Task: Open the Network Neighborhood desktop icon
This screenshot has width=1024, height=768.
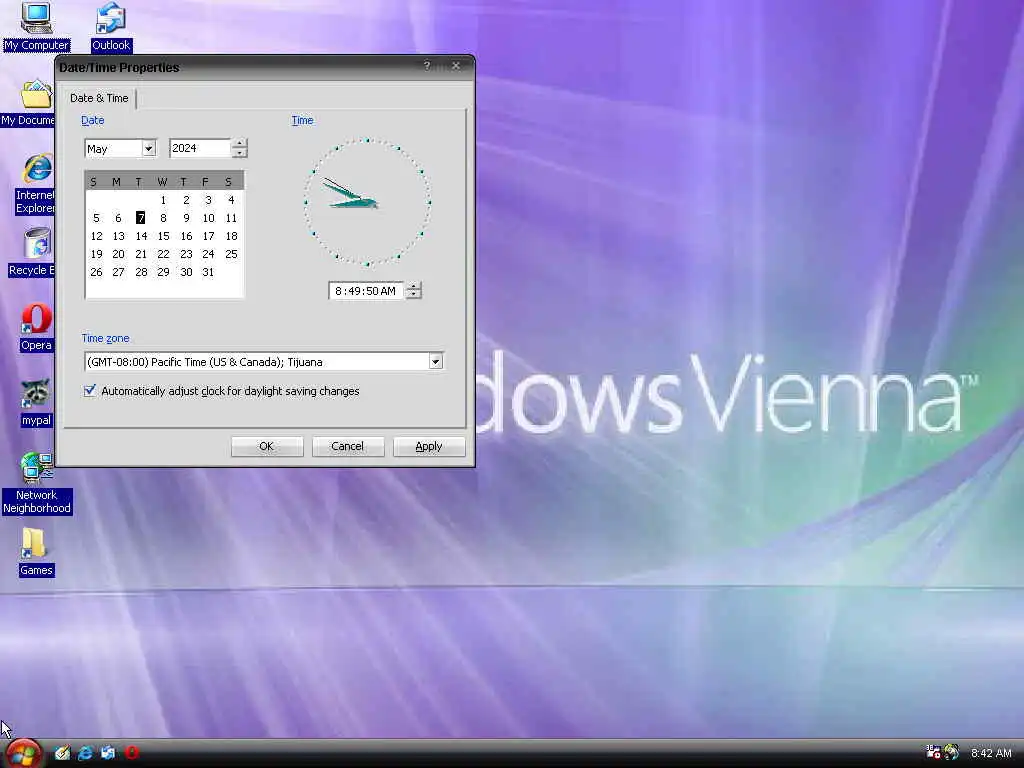Action: [37, 483]
